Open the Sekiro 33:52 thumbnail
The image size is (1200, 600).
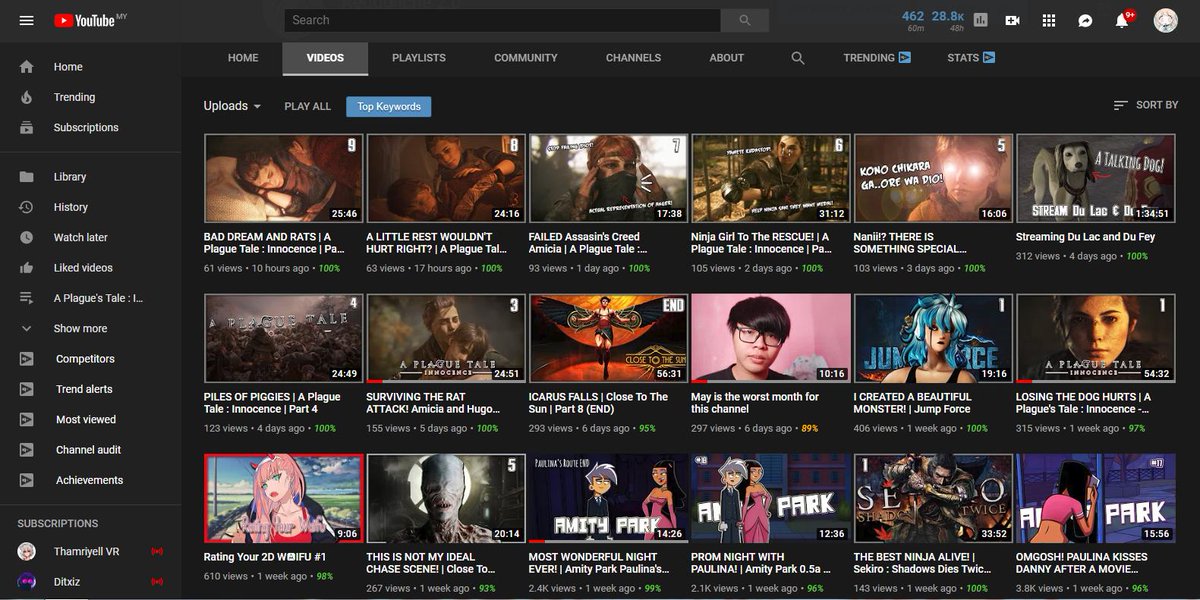[933, 498]
